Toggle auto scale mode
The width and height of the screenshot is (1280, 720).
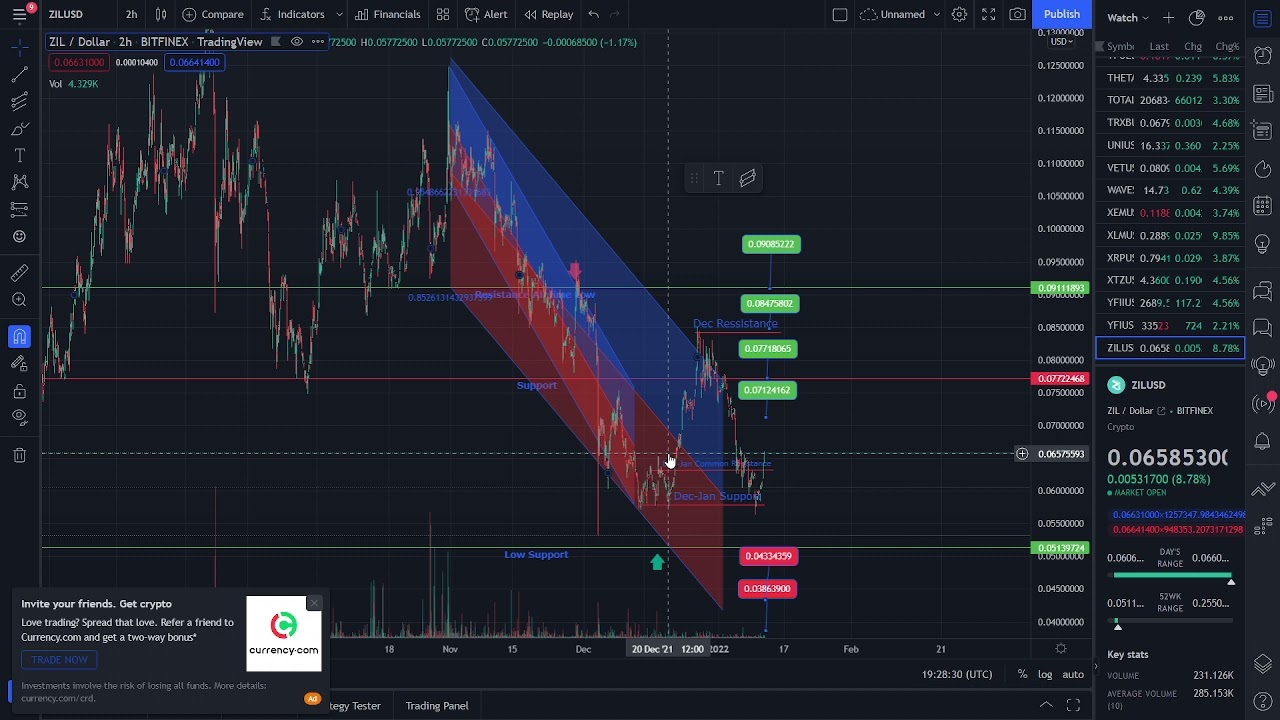(1073, 674)
